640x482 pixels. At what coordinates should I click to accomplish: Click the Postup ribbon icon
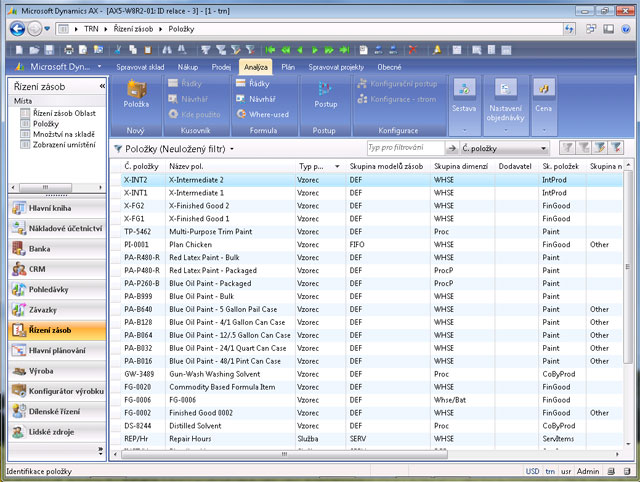325,89
